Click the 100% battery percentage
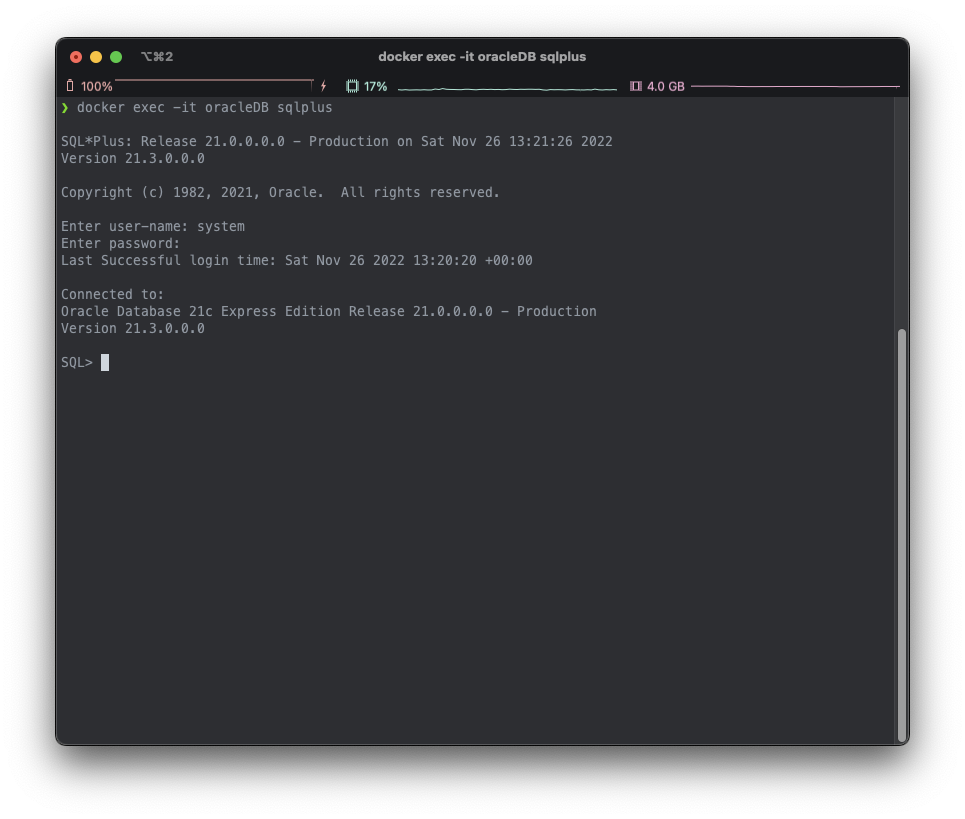 click(97, 87)
